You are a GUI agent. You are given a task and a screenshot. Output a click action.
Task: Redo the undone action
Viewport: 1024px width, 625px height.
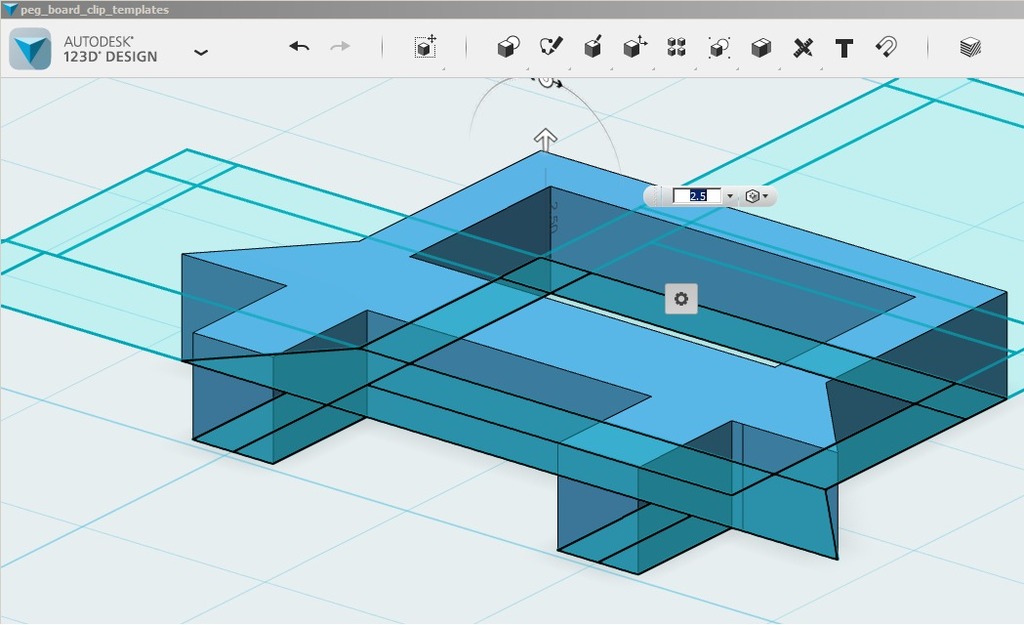coord(340,46)
